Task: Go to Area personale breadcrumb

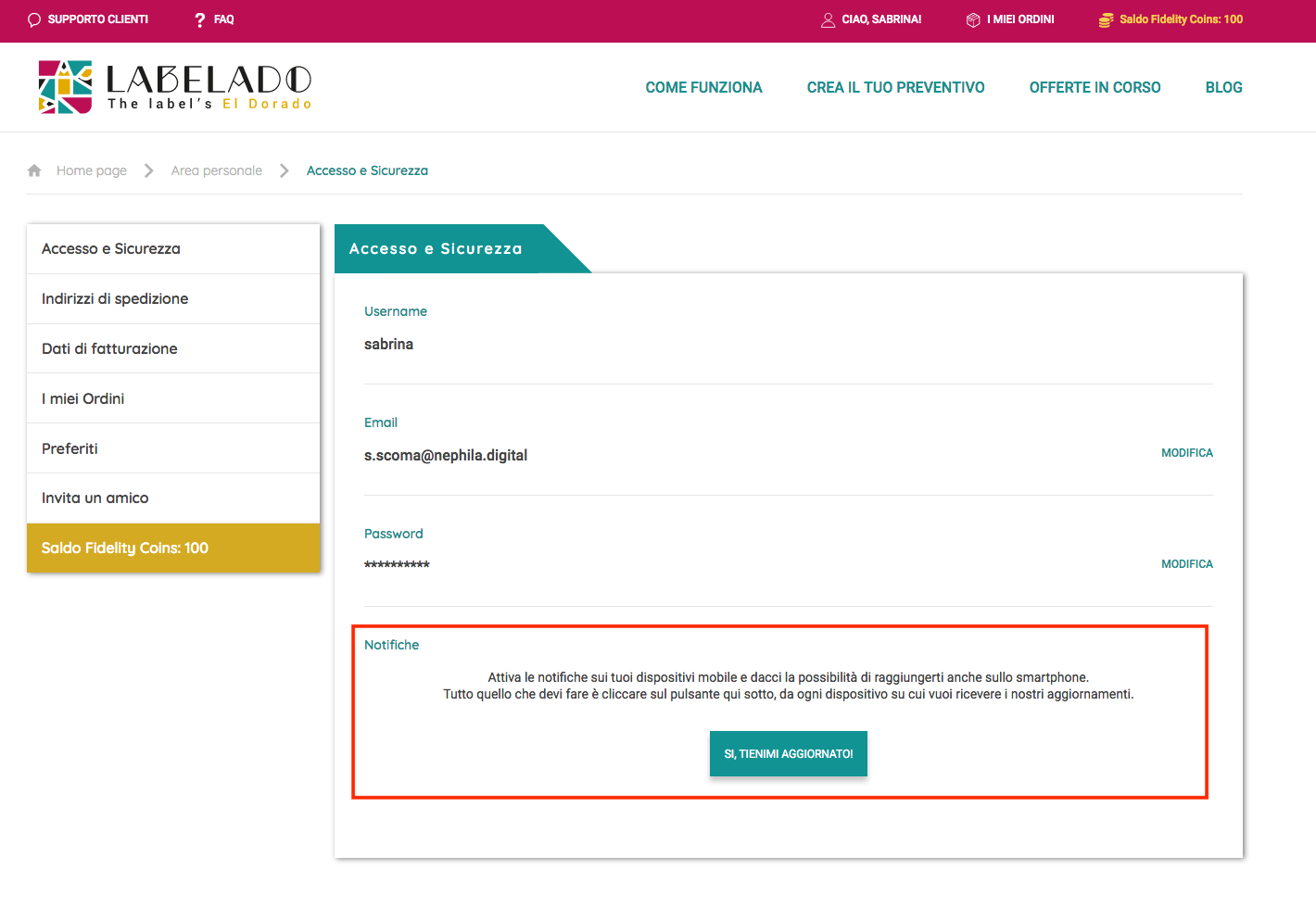Action: [x=217, y=170]
